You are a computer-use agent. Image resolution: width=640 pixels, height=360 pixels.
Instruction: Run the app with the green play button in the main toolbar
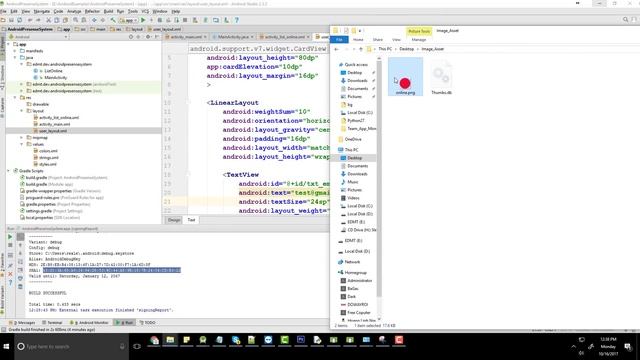pyautogui.click(x=143, y=20)
